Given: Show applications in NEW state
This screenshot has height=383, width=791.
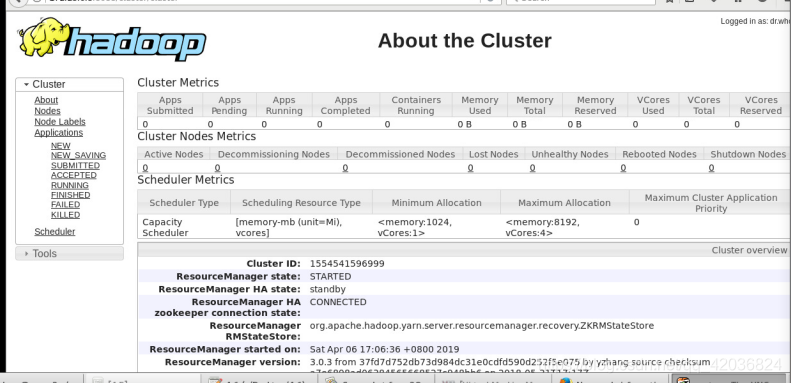Looking at the screenshot, I should [x=61, y=145].
